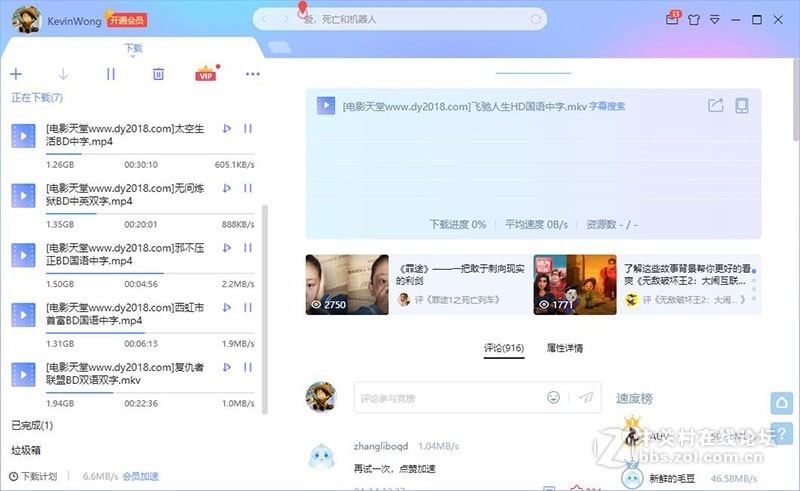Open KevinWong user avatar
Screen dimensions: 800x491
click(x=26, y=20)
